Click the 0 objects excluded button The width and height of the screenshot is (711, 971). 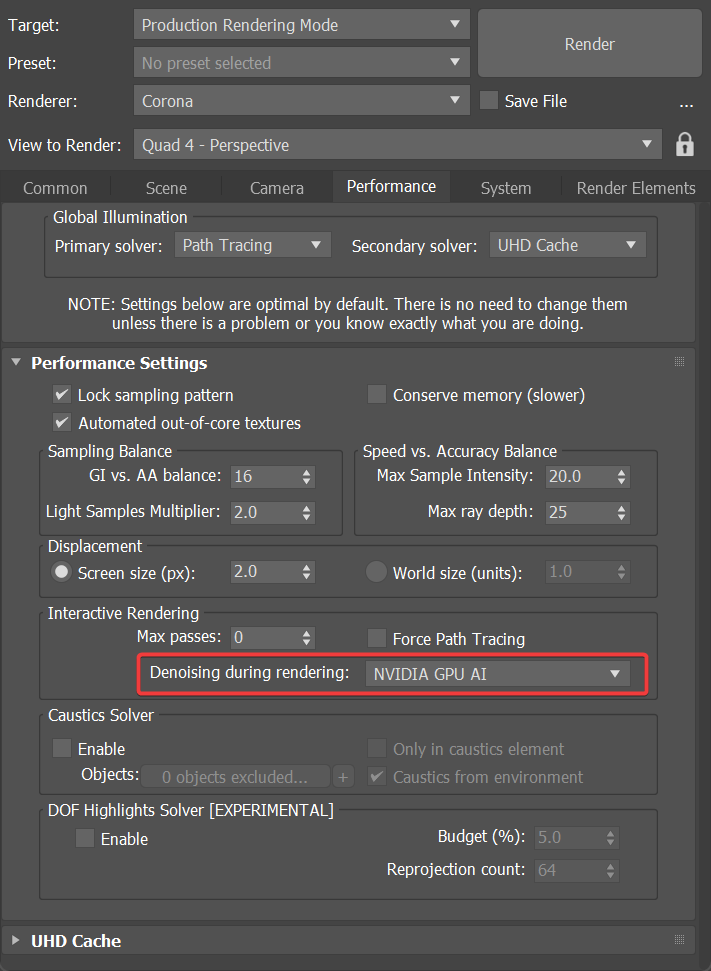coord(236,777)
